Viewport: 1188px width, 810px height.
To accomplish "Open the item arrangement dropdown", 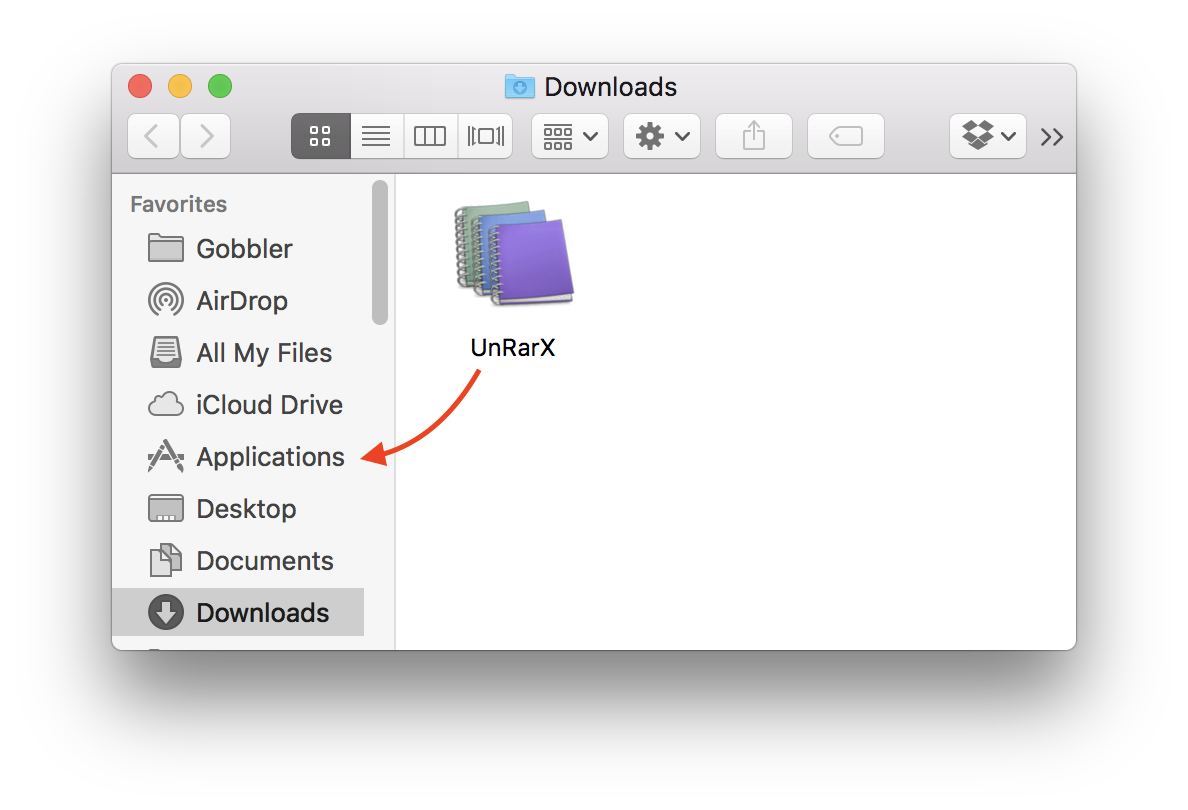I will pyautogui.click(x=570, y=136).
